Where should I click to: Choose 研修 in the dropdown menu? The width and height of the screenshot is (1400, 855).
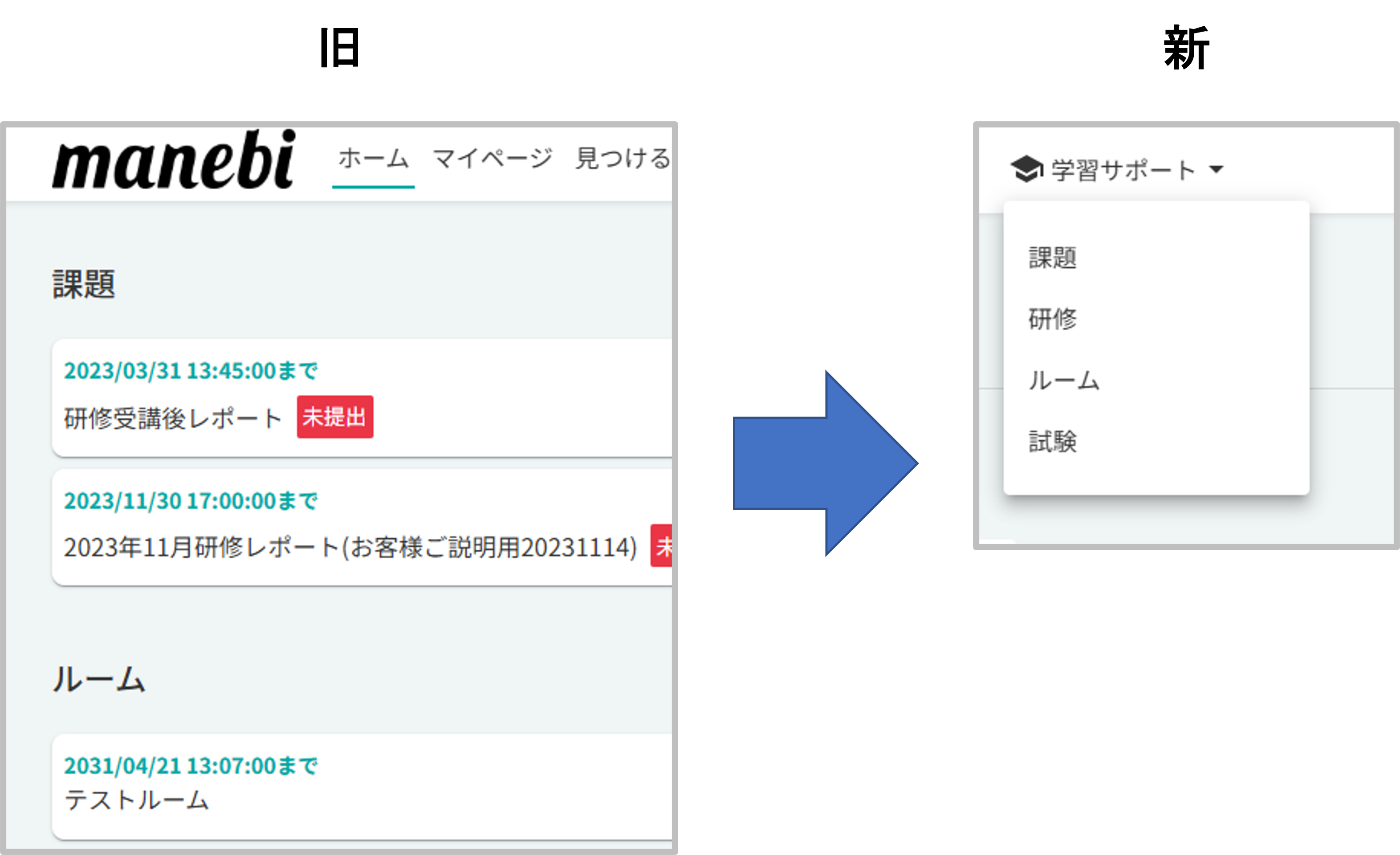coord(1053,319)
